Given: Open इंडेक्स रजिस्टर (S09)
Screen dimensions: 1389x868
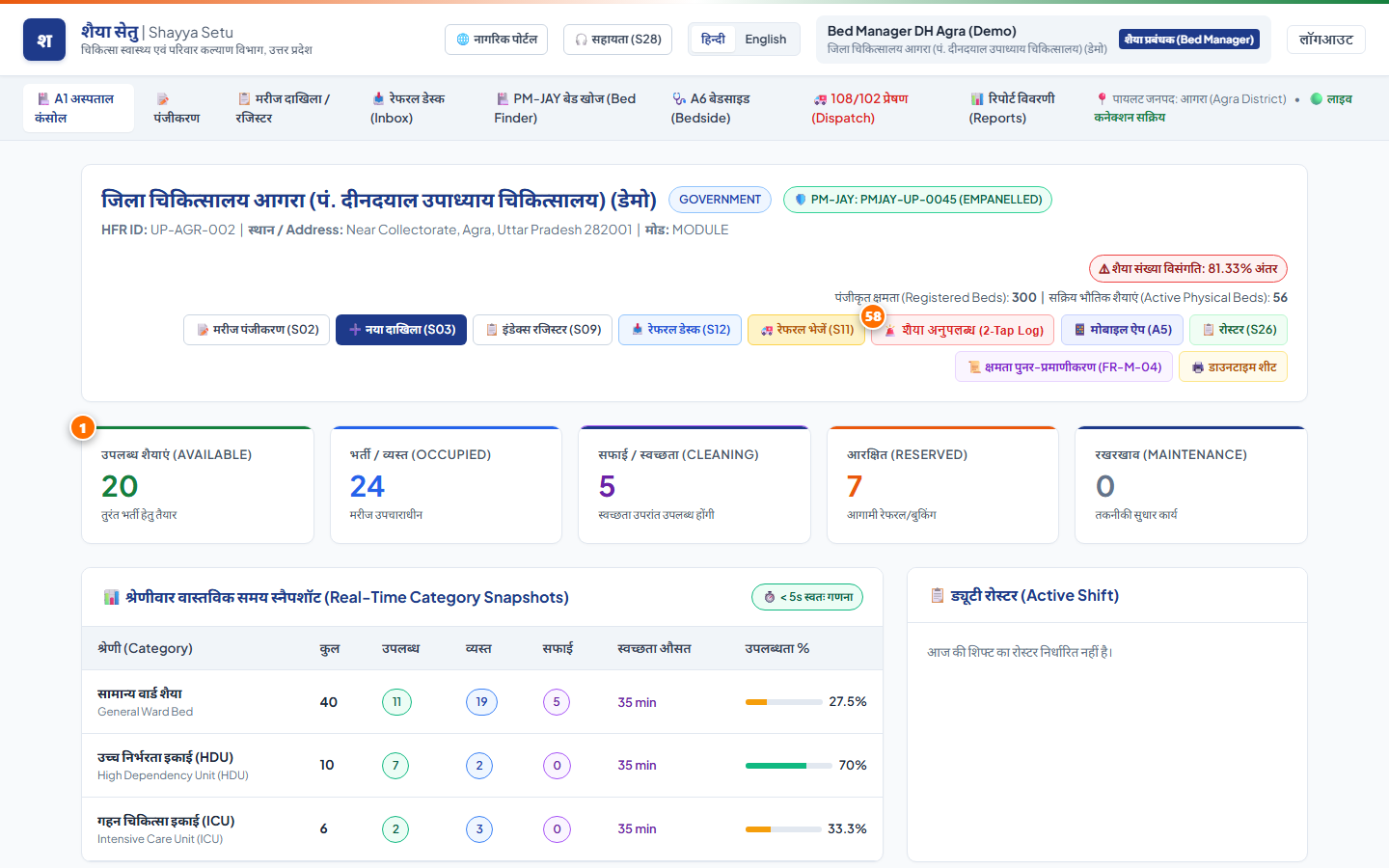Looking at the screenshot, I should point(543,330).
